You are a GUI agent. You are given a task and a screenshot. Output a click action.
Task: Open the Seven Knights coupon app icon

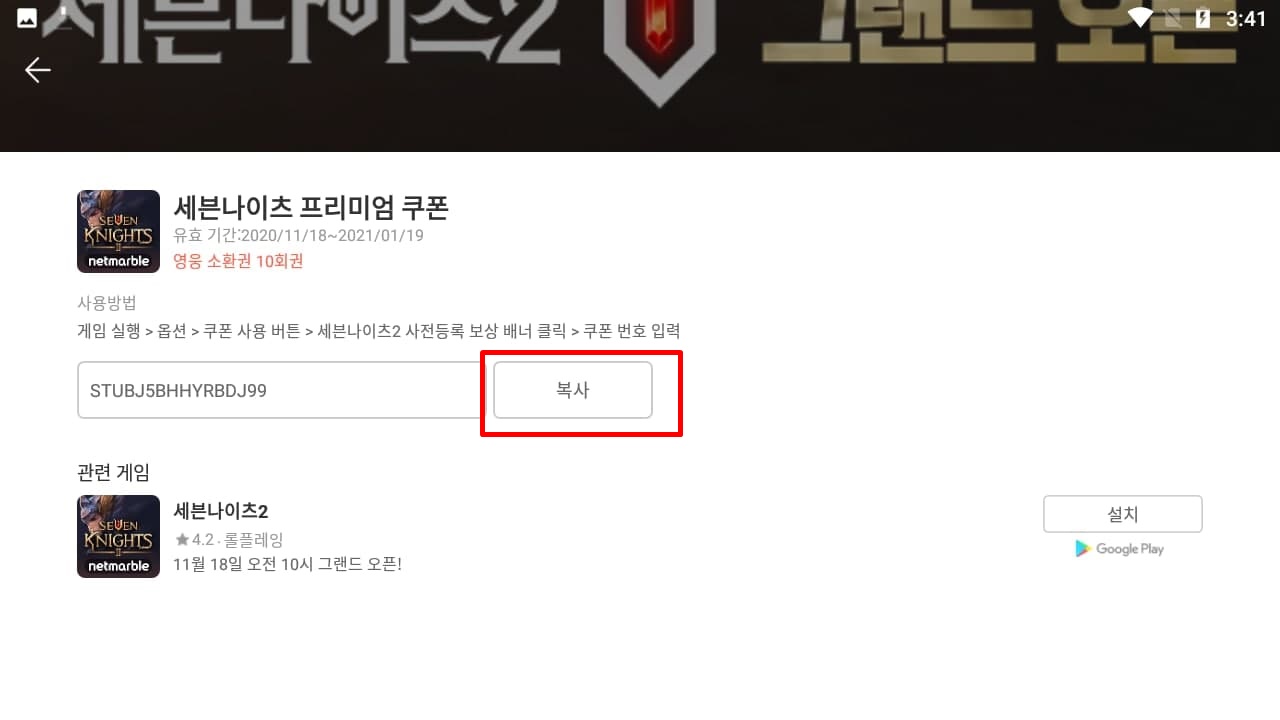[118, 231]
